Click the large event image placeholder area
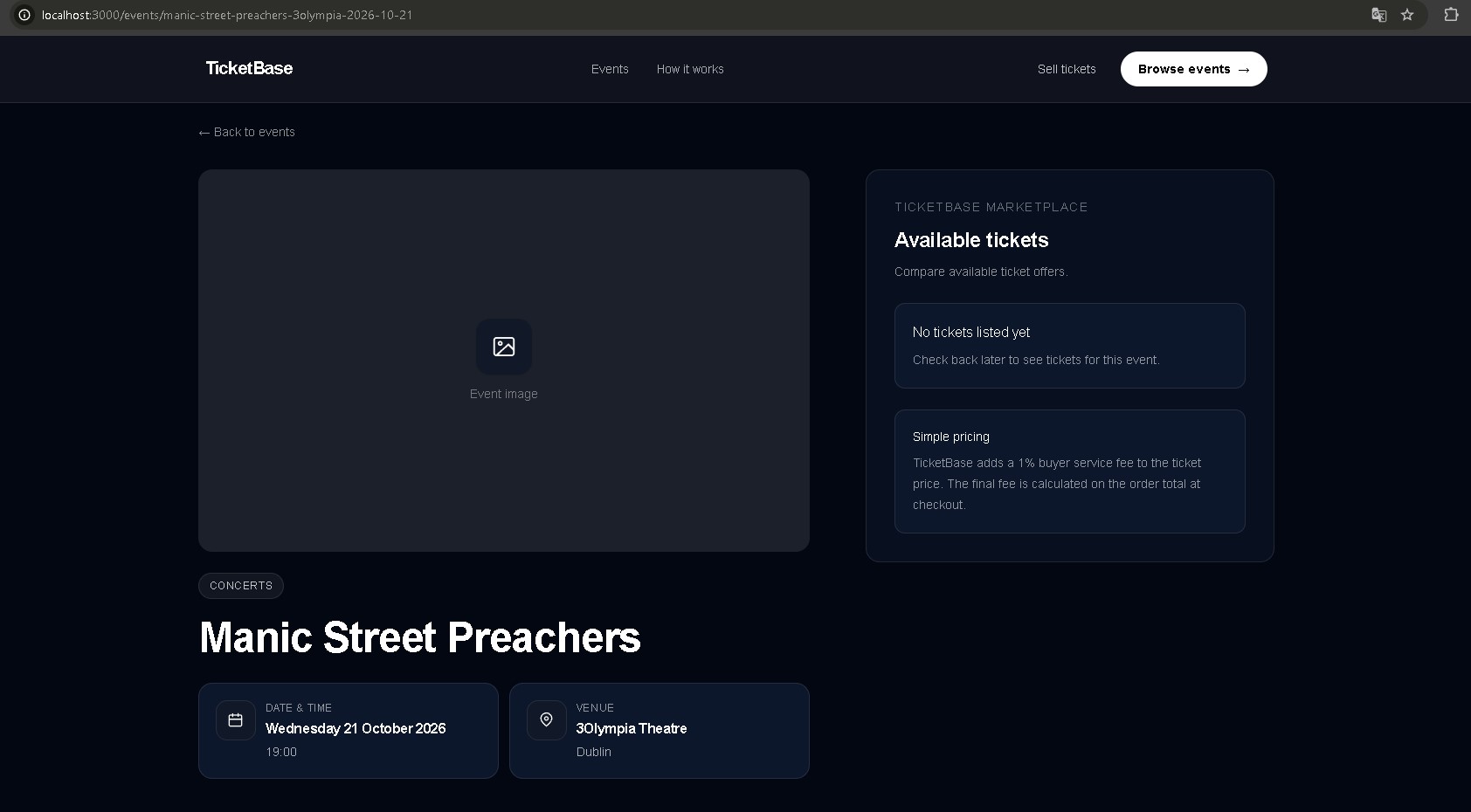1471x812 pixels. click(x=504, y=361)
